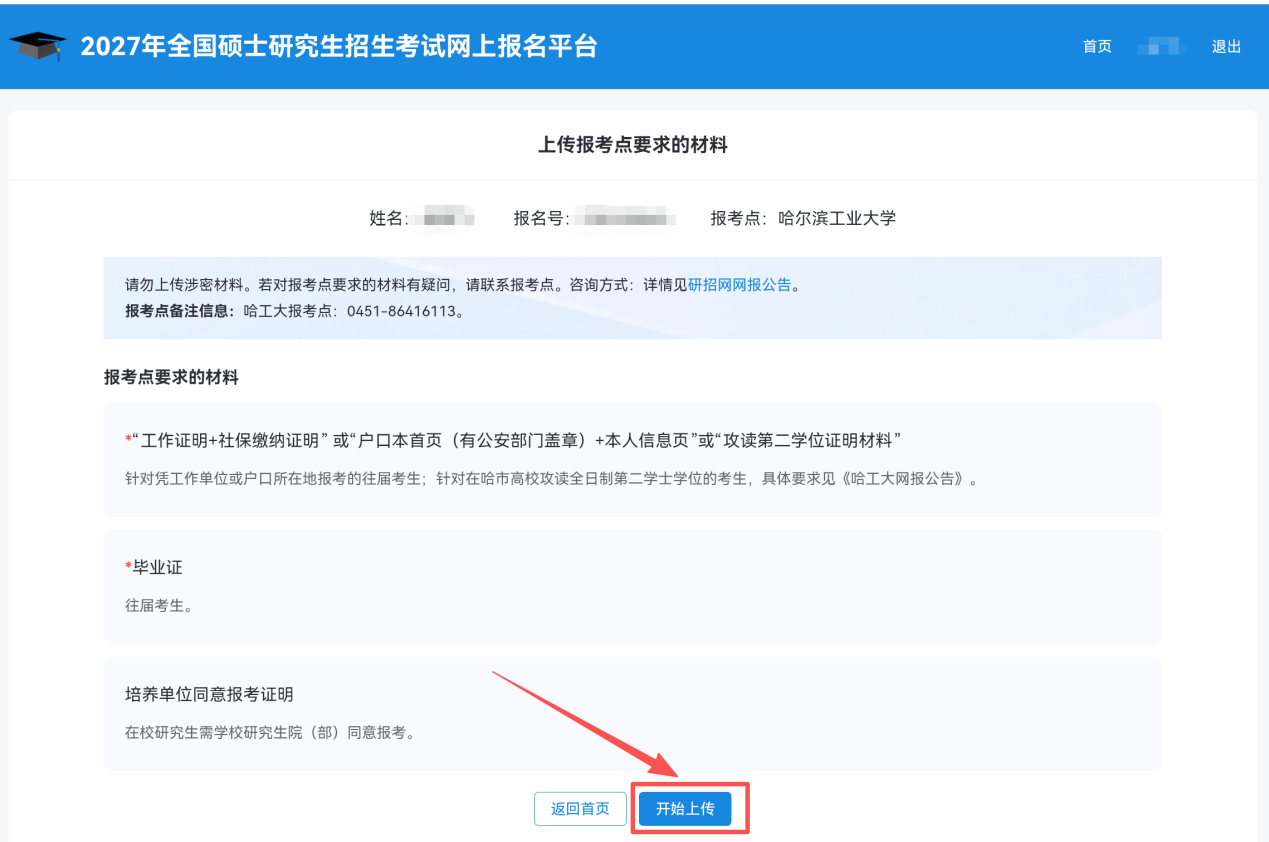Image resolution: width=1269 pixels, height=842 pixels.
Task: Click the 返回首页 button
Action: (x=580, y=809)
